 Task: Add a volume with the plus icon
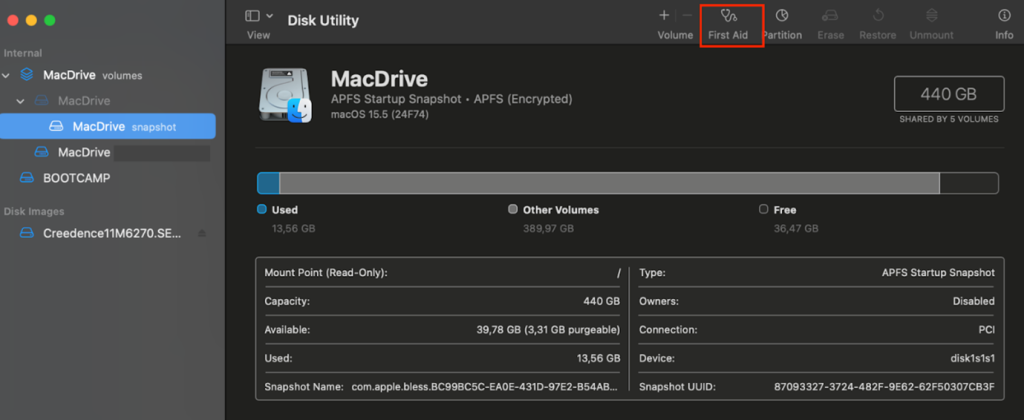pyautogui.click(x=664, y=15)
